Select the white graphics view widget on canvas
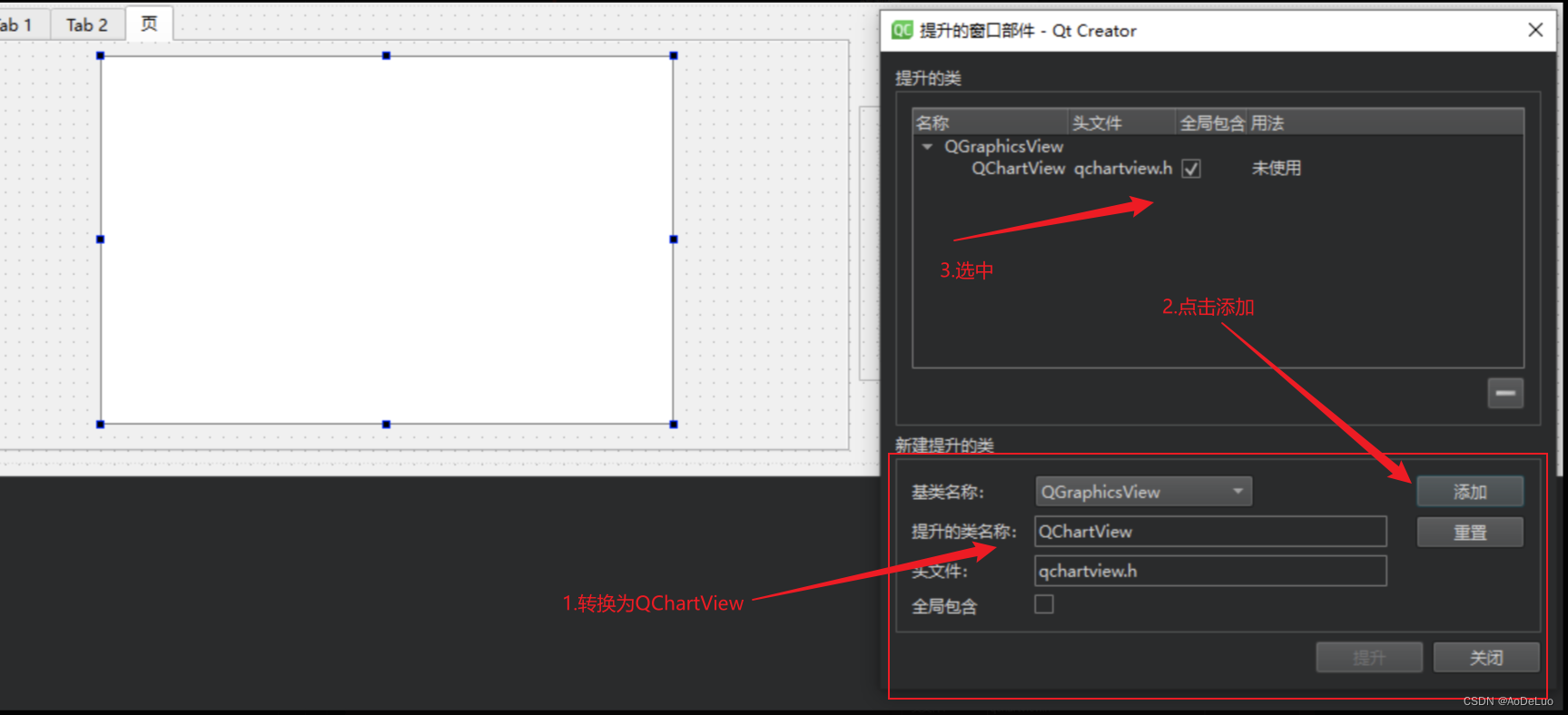 (387, 240)
